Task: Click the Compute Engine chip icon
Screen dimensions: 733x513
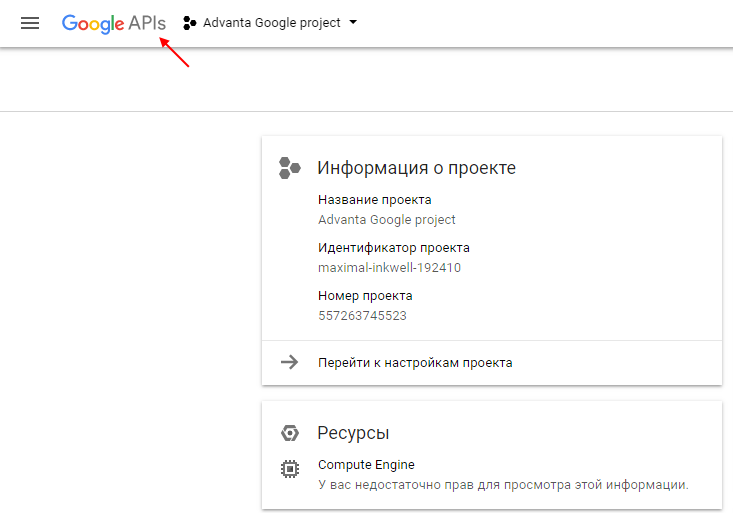Action: coord(290,468)
